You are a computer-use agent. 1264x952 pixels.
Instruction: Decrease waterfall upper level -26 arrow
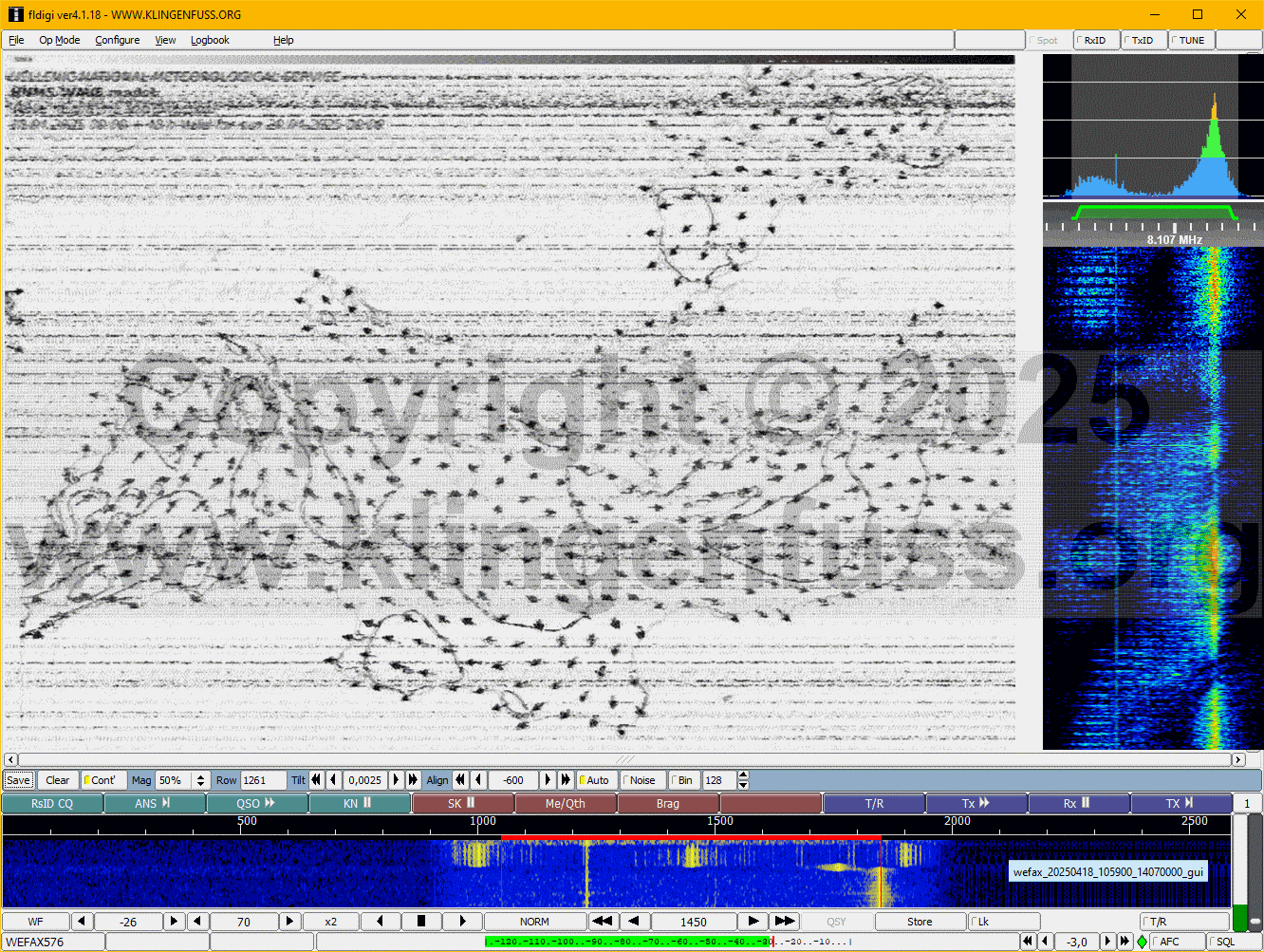pos(83,922)
